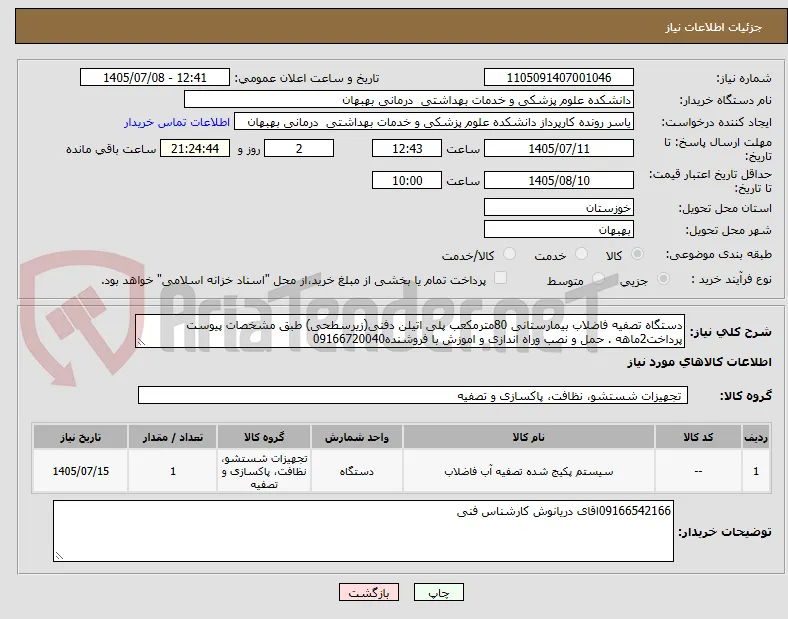This screenshot has width=788, height=619.
Task: Click the شرح کلی نیاز description textarea
Action: [x=410, y=332]
